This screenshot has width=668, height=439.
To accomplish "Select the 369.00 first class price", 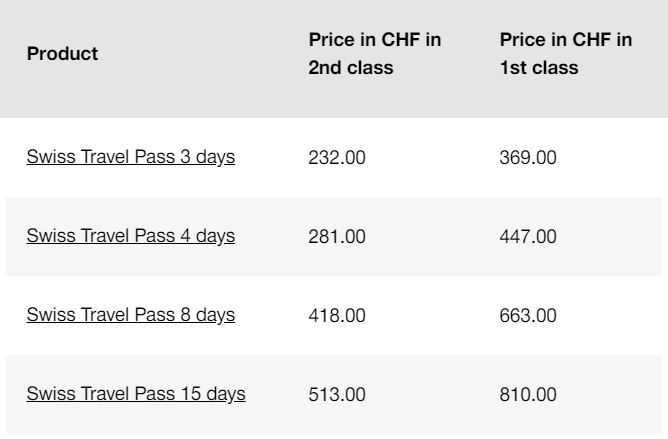I will (528, 158).
